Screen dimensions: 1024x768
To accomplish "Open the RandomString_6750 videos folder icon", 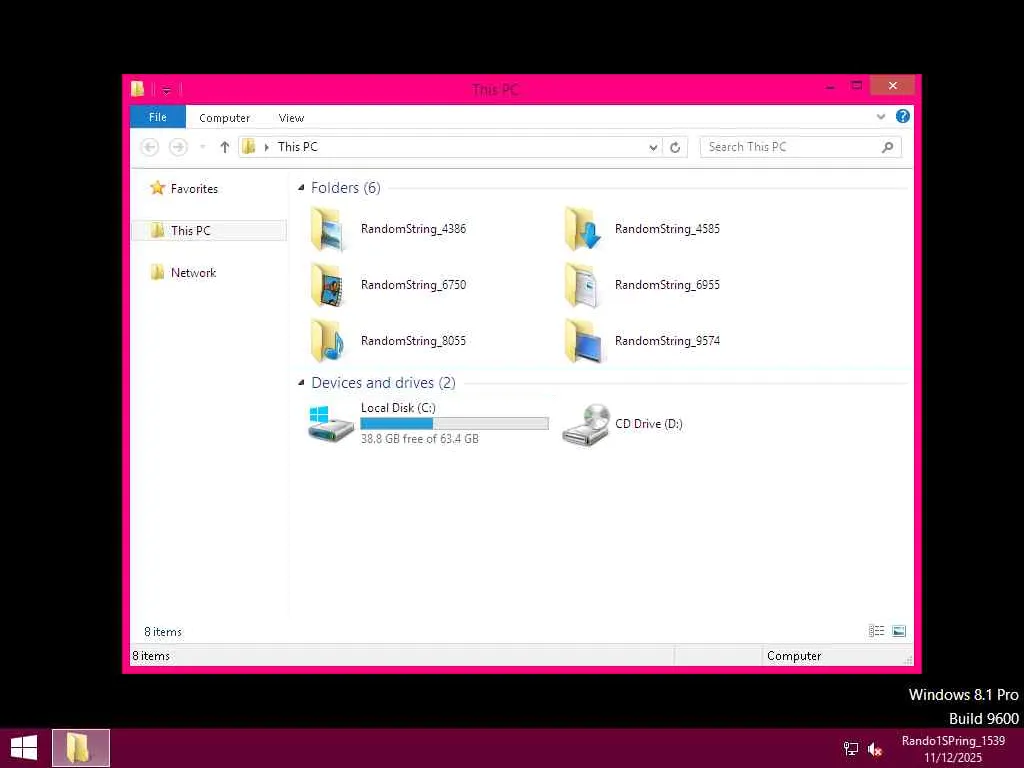I will point(327,285).
